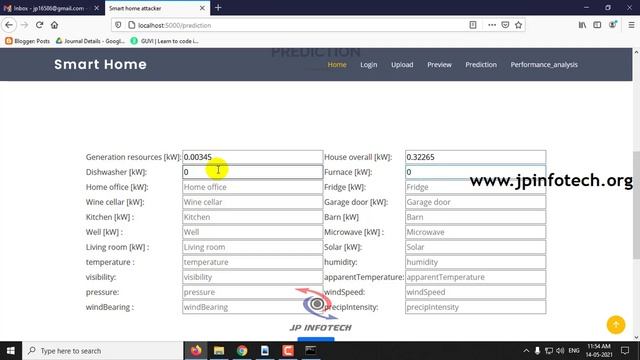This screenshot has width=640, height=360.
Task: Switch to the Gmail Inbox tab
Action: pos(49,8)
